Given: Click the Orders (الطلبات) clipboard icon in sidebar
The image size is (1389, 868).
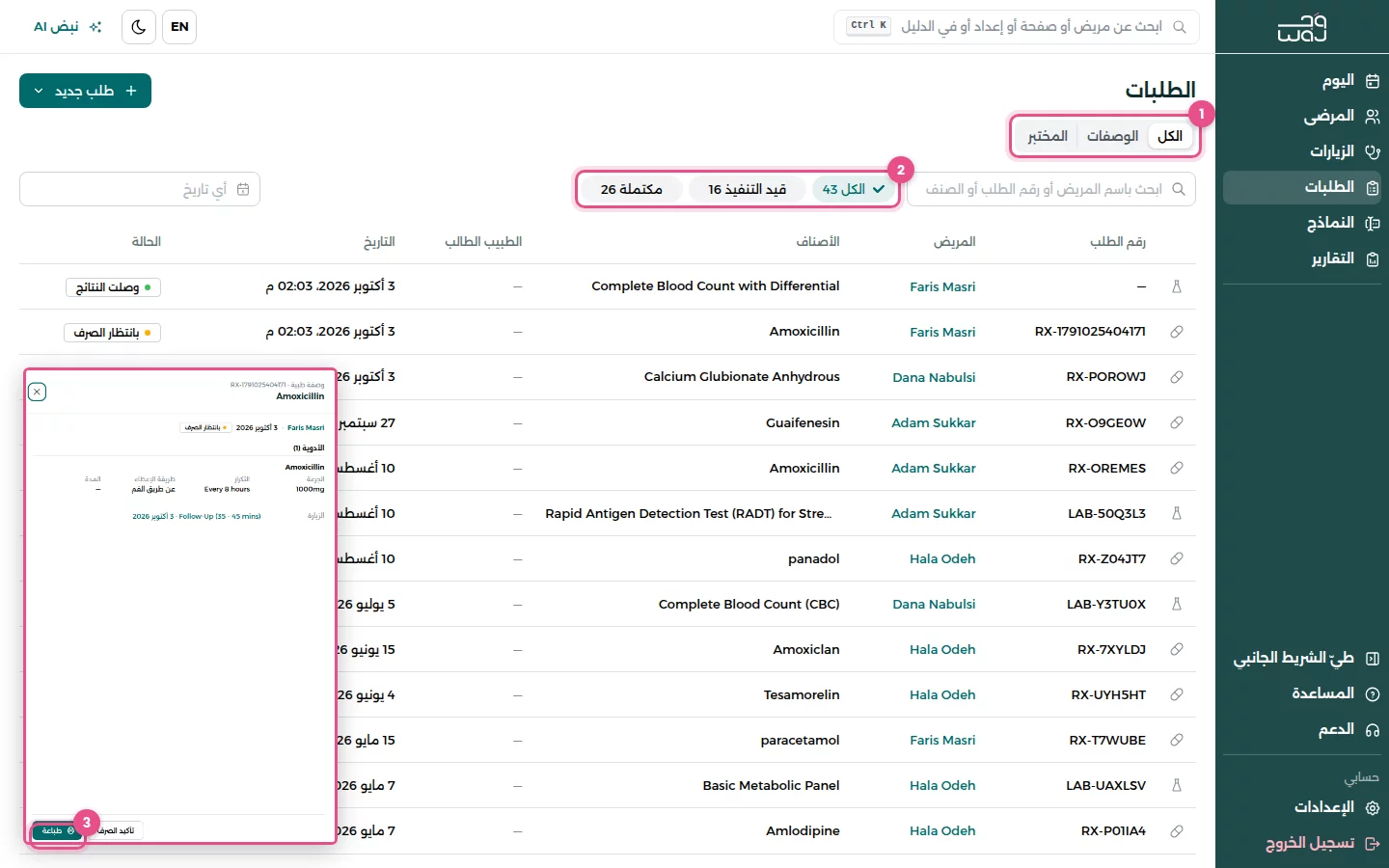Looking at the screenshot, I should point(1373,187).
